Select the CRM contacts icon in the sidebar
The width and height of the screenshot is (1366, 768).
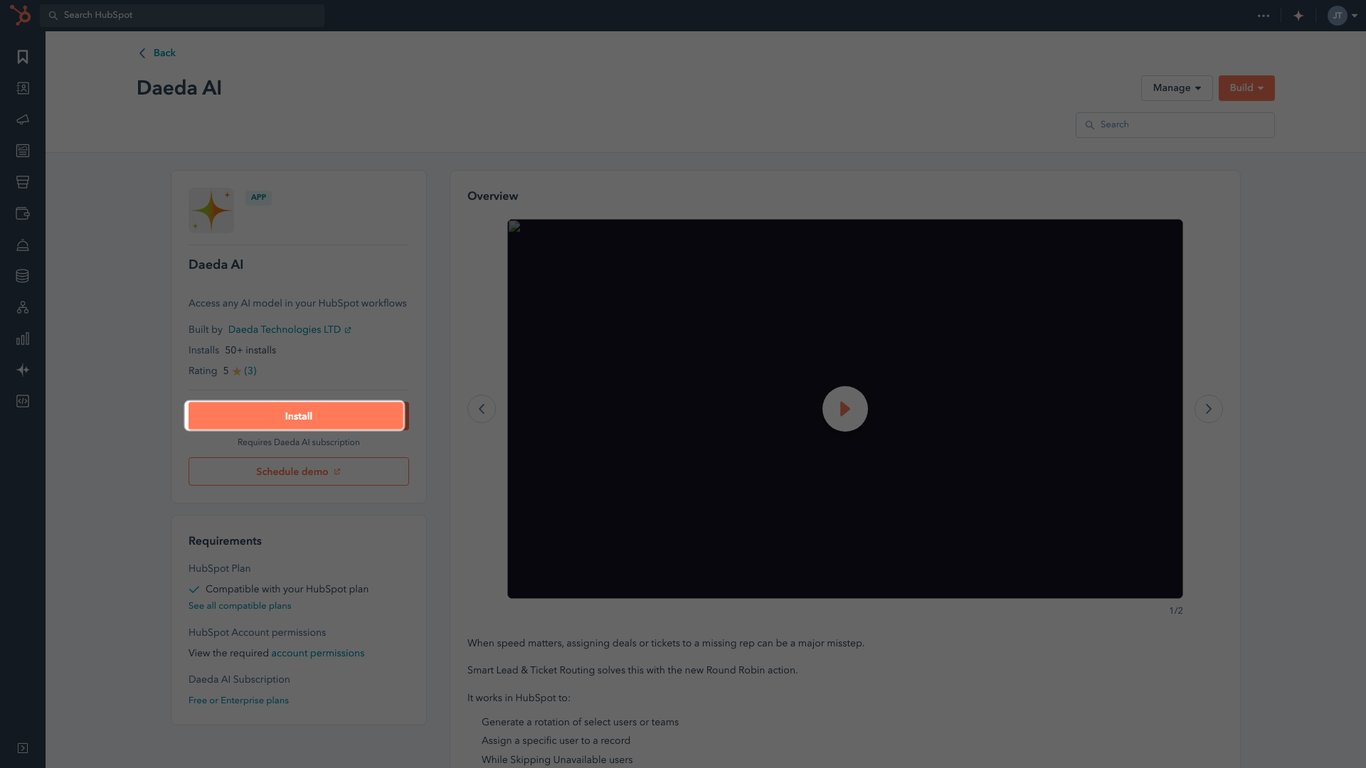(20, 87)
